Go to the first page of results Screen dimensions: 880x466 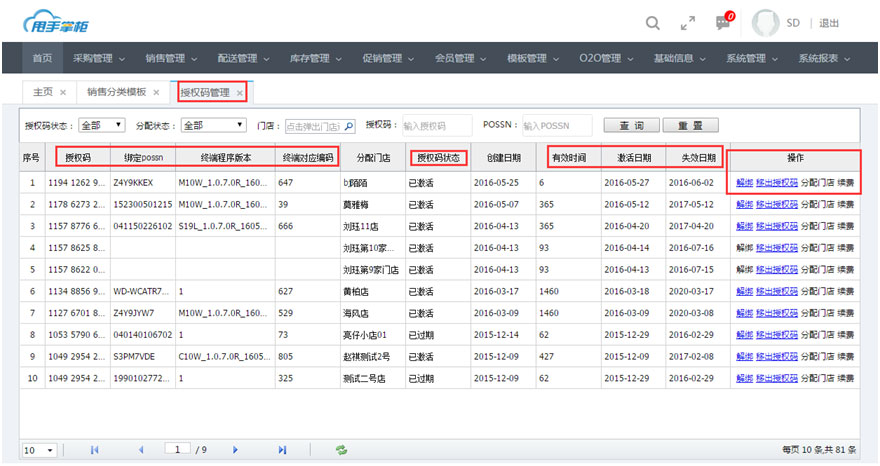tap(94, 450)
